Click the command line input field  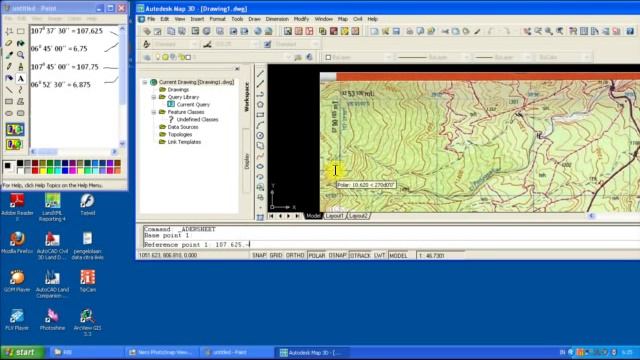click(x=390, y=244)
